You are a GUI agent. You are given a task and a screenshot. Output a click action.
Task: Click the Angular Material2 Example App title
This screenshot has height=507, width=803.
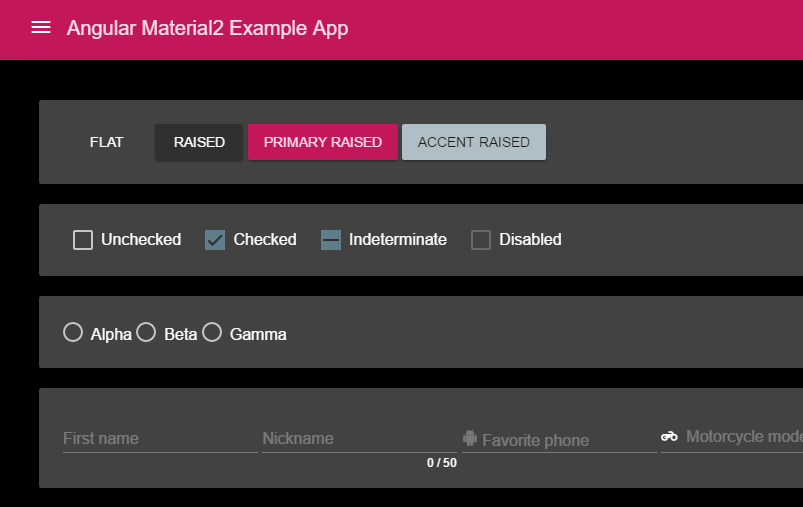[207, 28]
